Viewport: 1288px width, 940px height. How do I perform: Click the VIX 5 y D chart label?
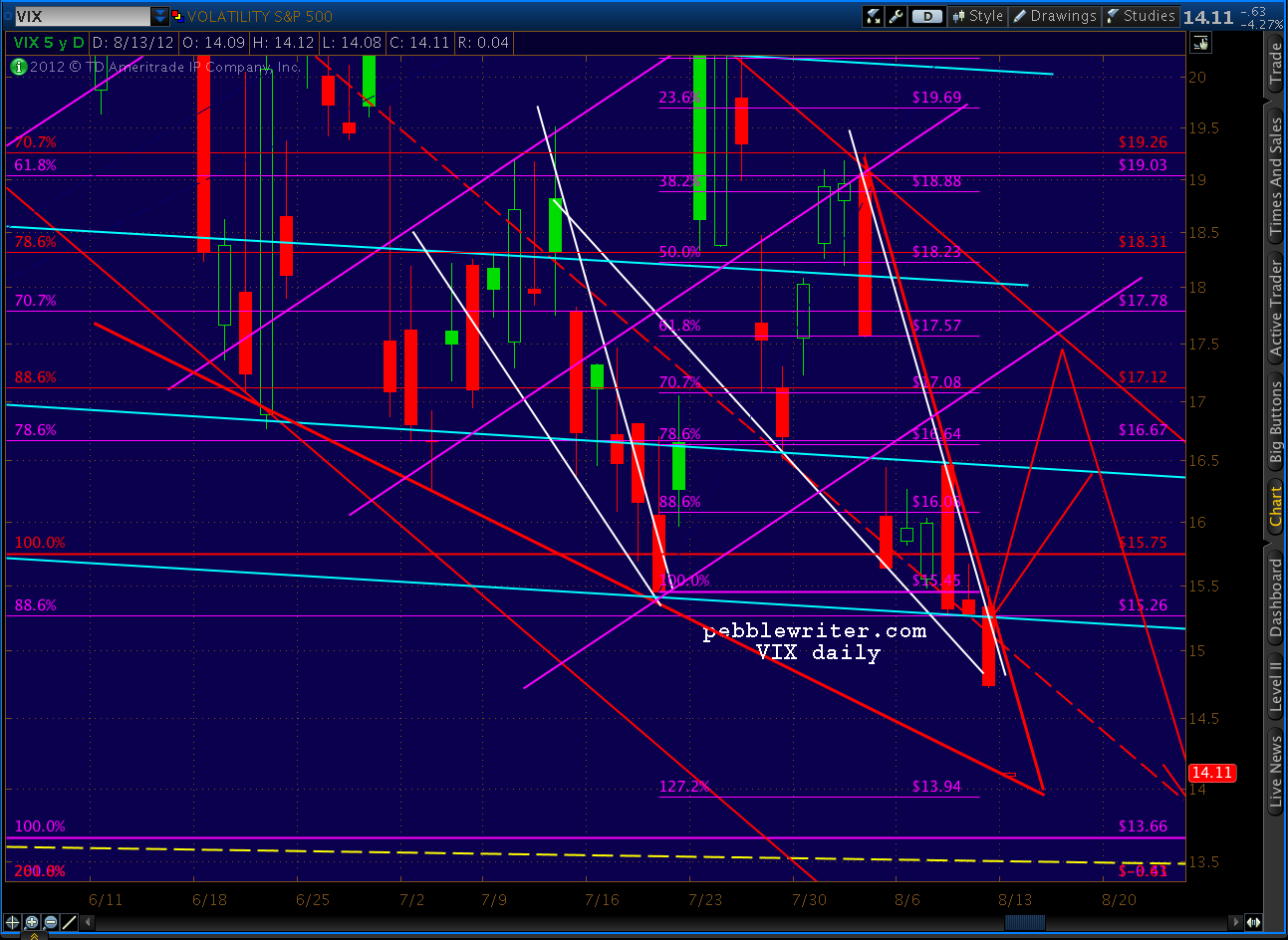[49, 42]
